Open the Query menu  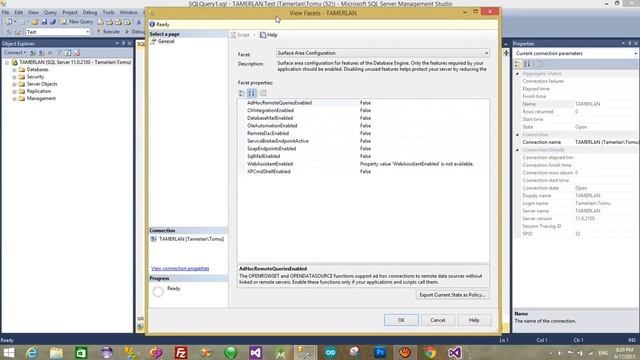point(50,12)
